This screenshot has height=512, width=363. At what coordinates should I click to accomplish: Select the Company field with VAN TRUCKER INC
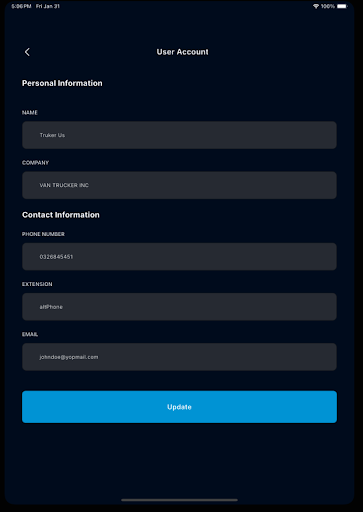179,185
